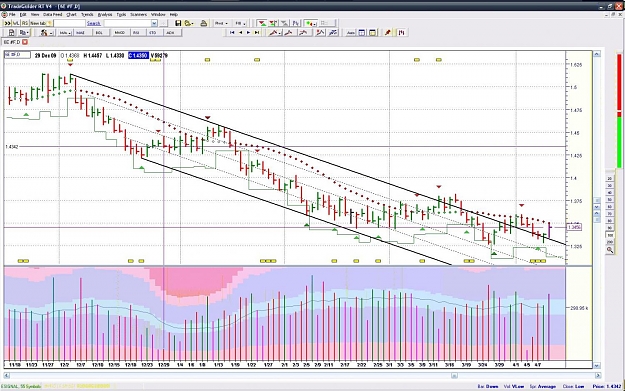Click the RS toolbar button
The width and height of the screenshot is (625, 391).
point(25,23)
